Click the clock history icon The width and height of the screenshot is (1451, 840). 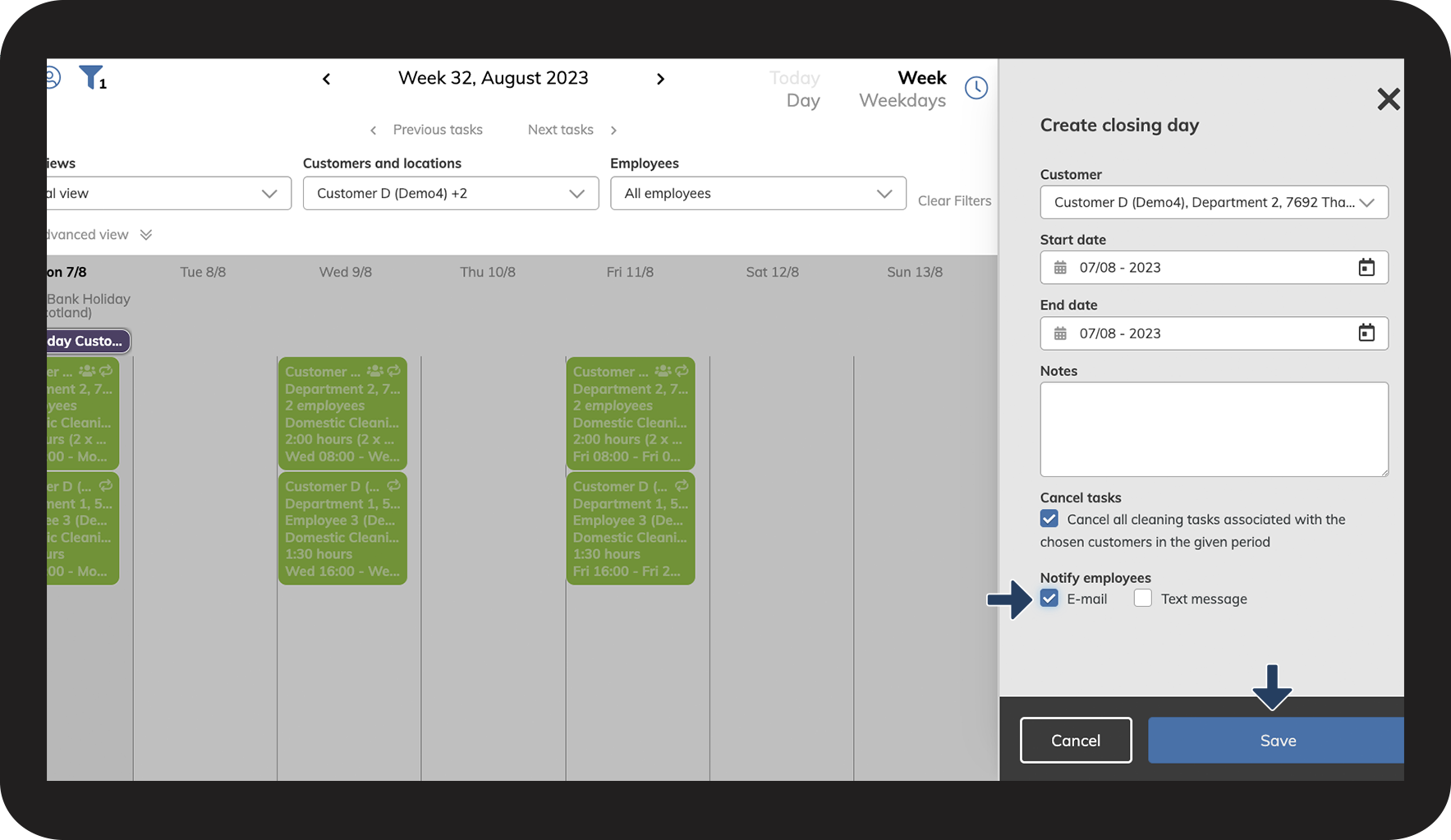point(976,88)
